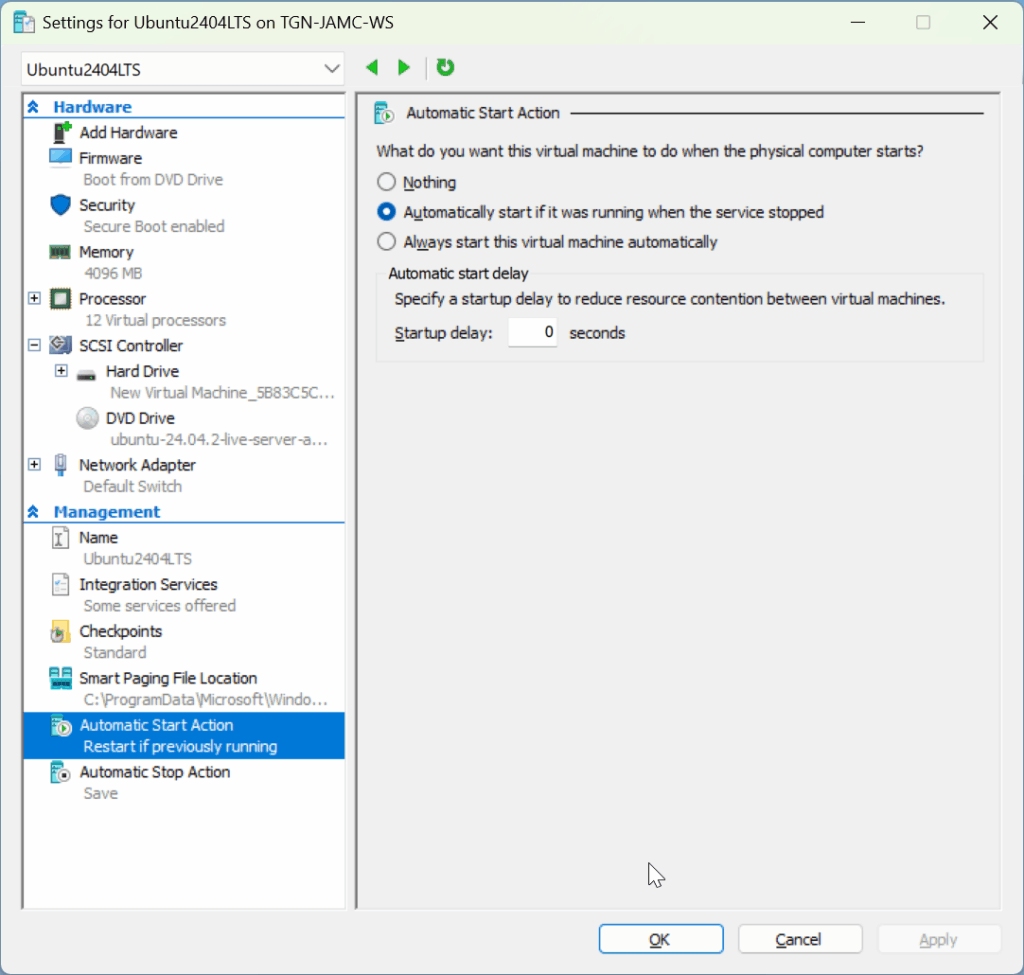Click the disabled Apply button

click(939, 939)
